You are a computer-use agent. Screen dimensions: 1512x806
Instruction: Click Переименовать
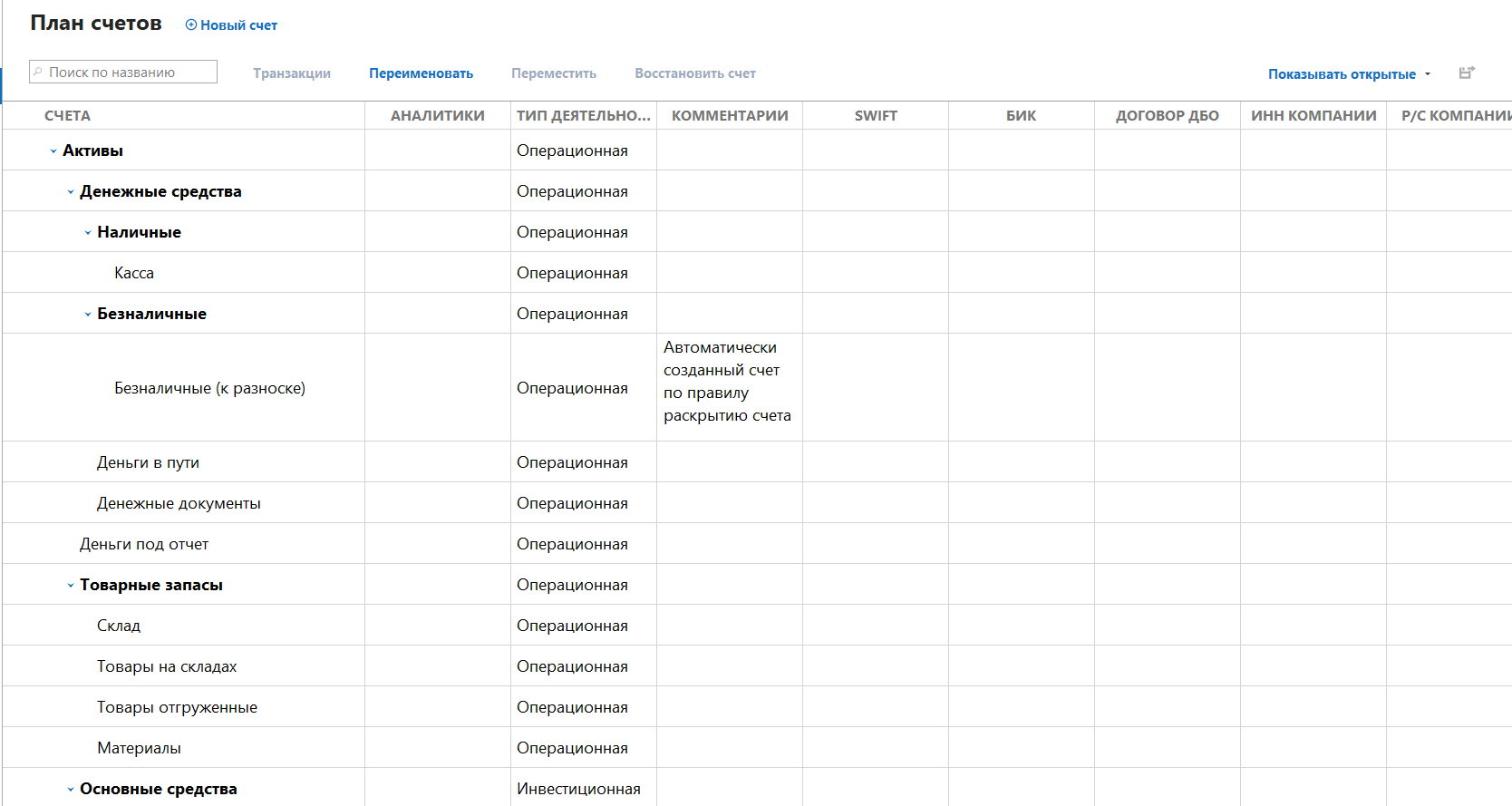tap(421, 73)
